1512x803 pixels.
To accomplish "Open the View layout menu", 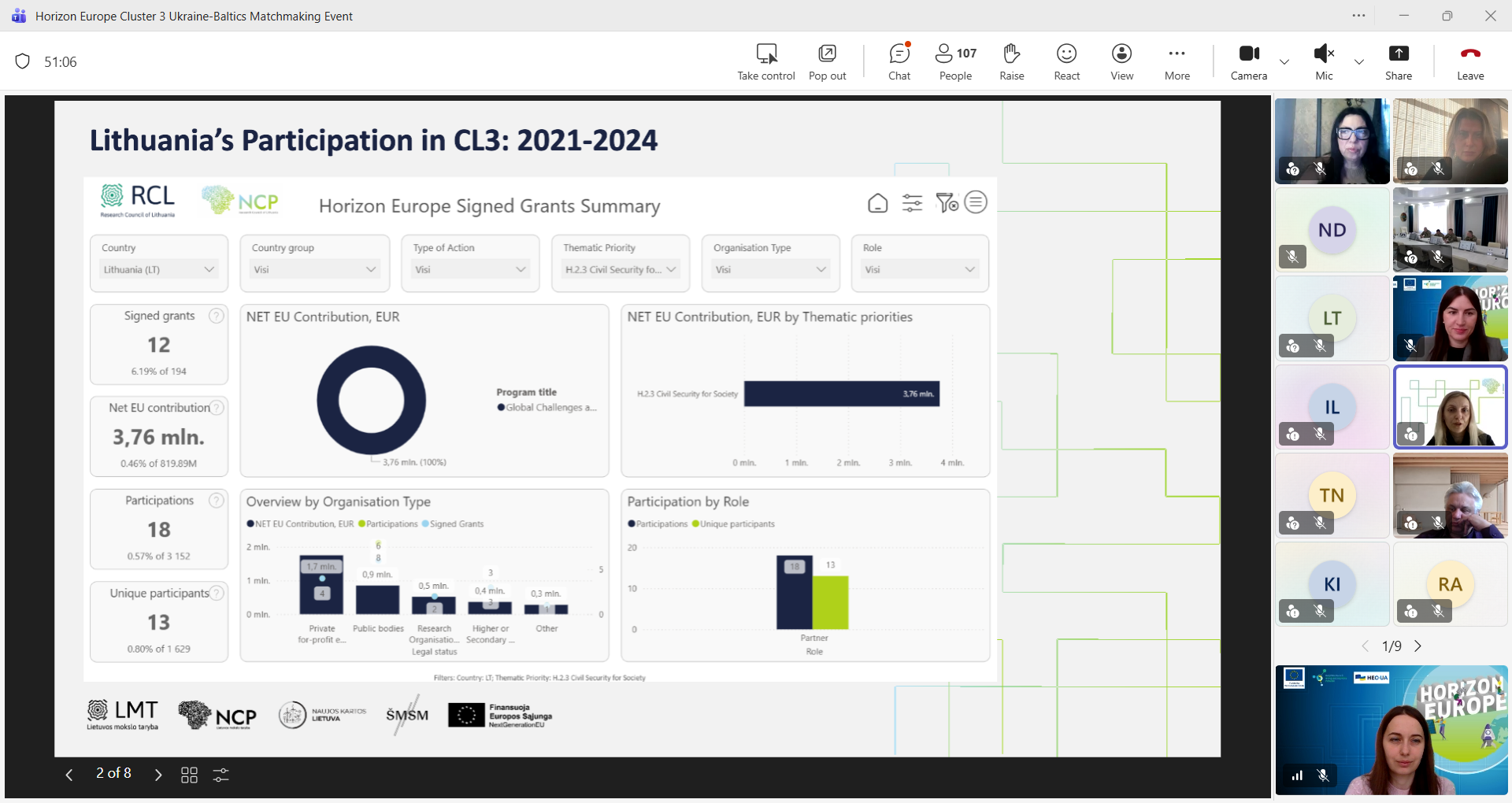I will pos(1121,61).
